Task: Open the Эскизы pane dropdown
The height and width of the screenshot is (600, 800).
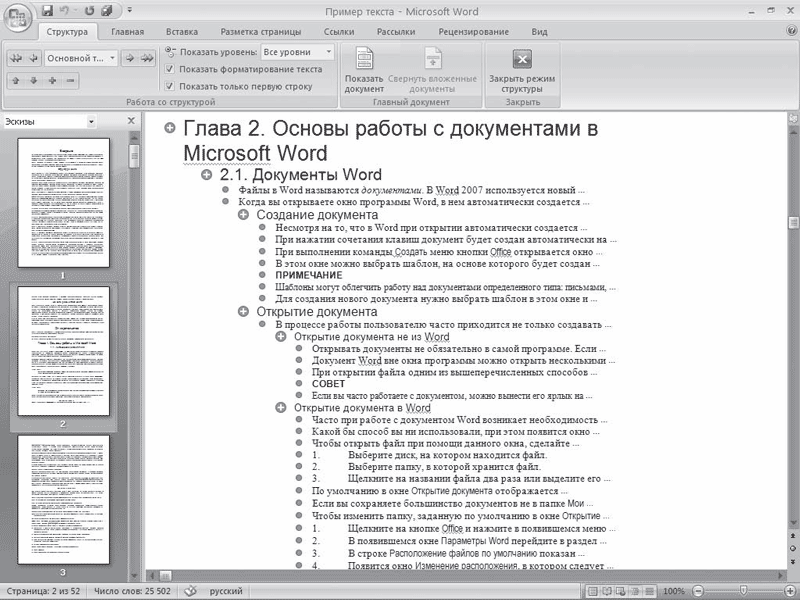Action: click(91, 122)
